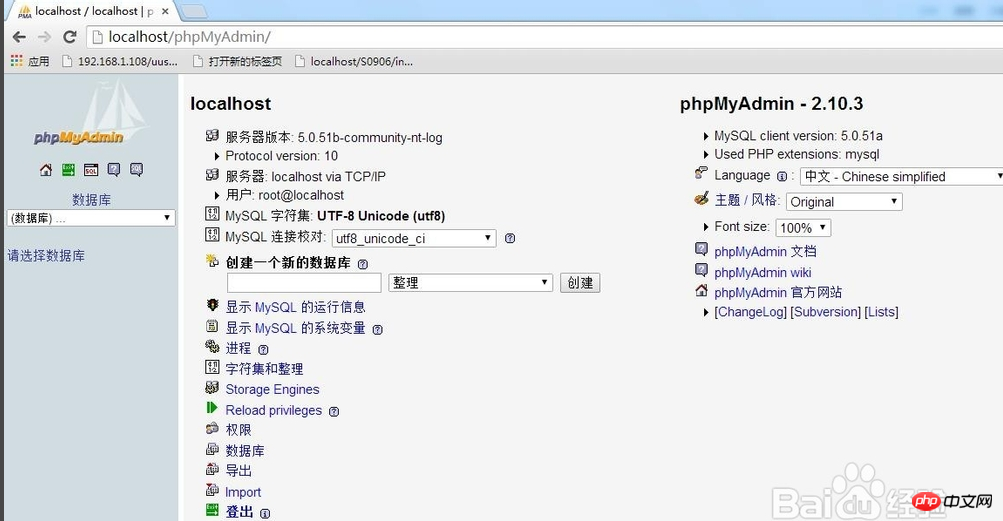
Task: Click the Home icon in sidebar
Action: 46,170
